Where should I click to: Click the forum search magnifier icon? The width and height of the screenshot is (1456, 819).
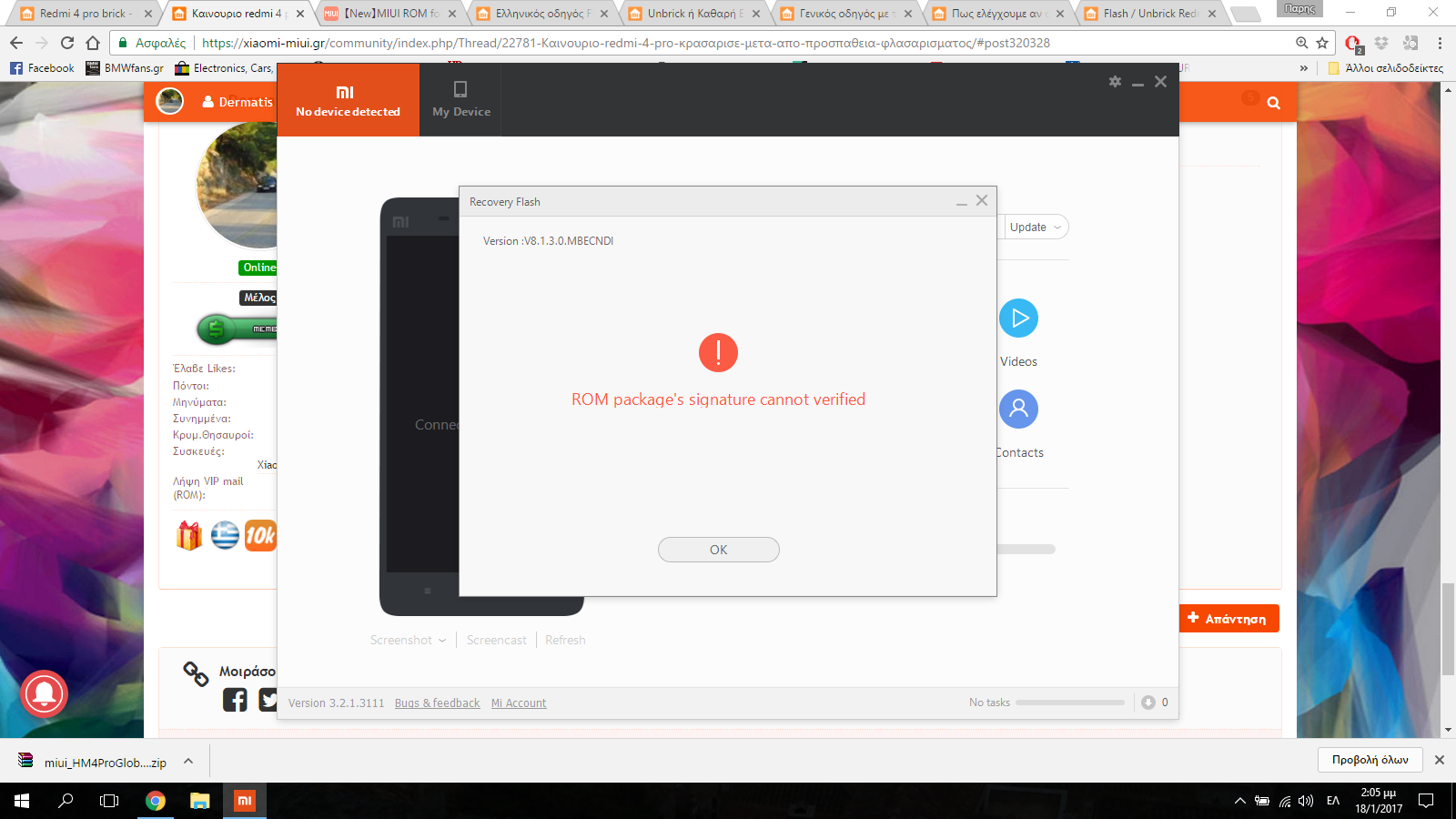click(x=1274, y=103)
